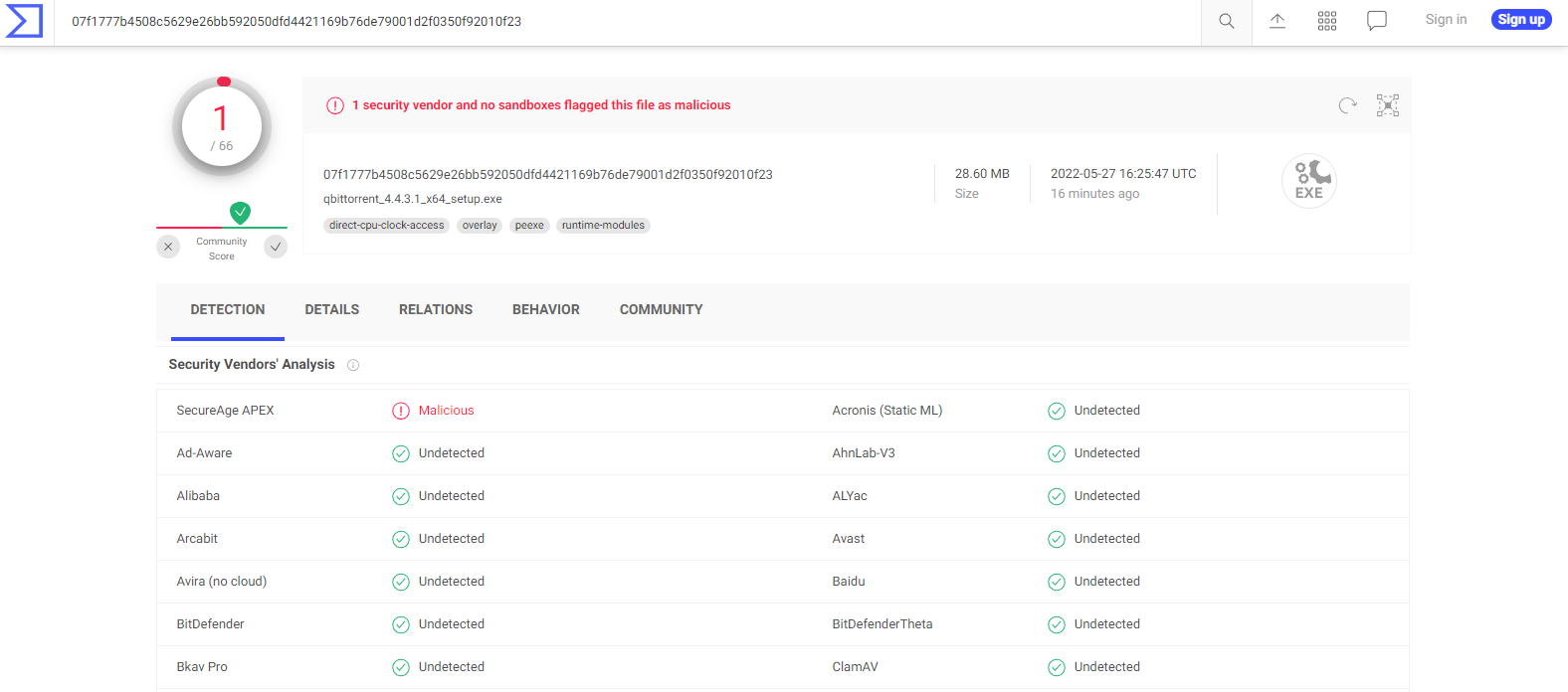Click the AhnLab-V3 vendor name
Viewport: 1568px width, 692px height.
click(864, 453)
